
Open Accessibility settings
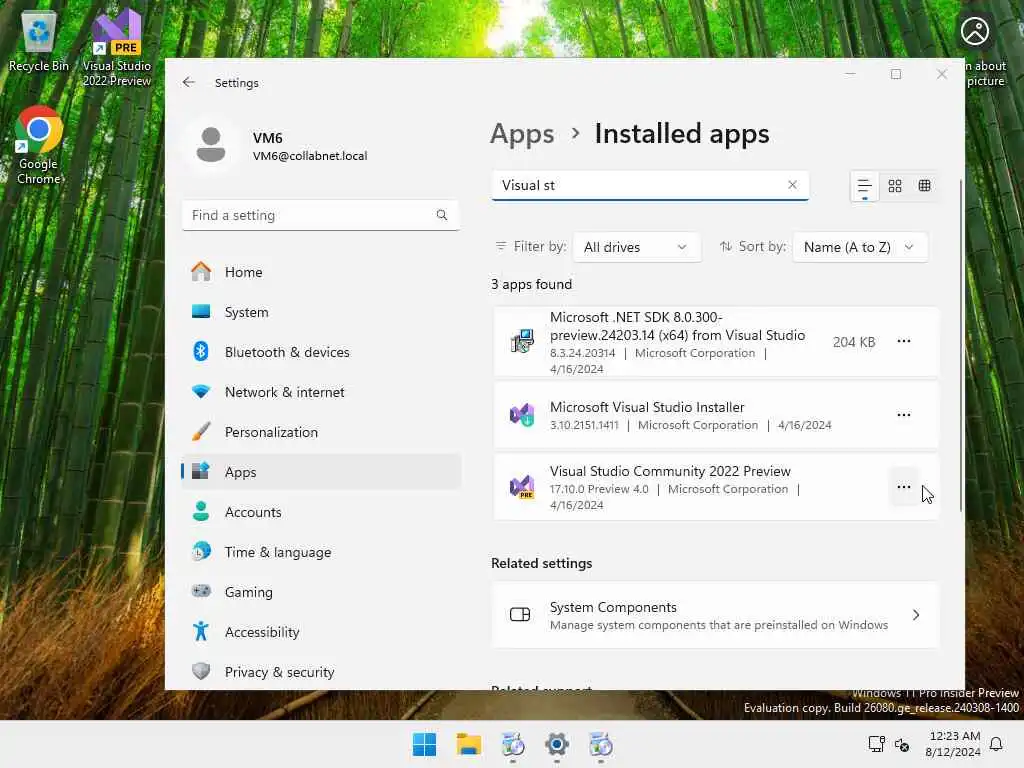(x=321, y=632)
